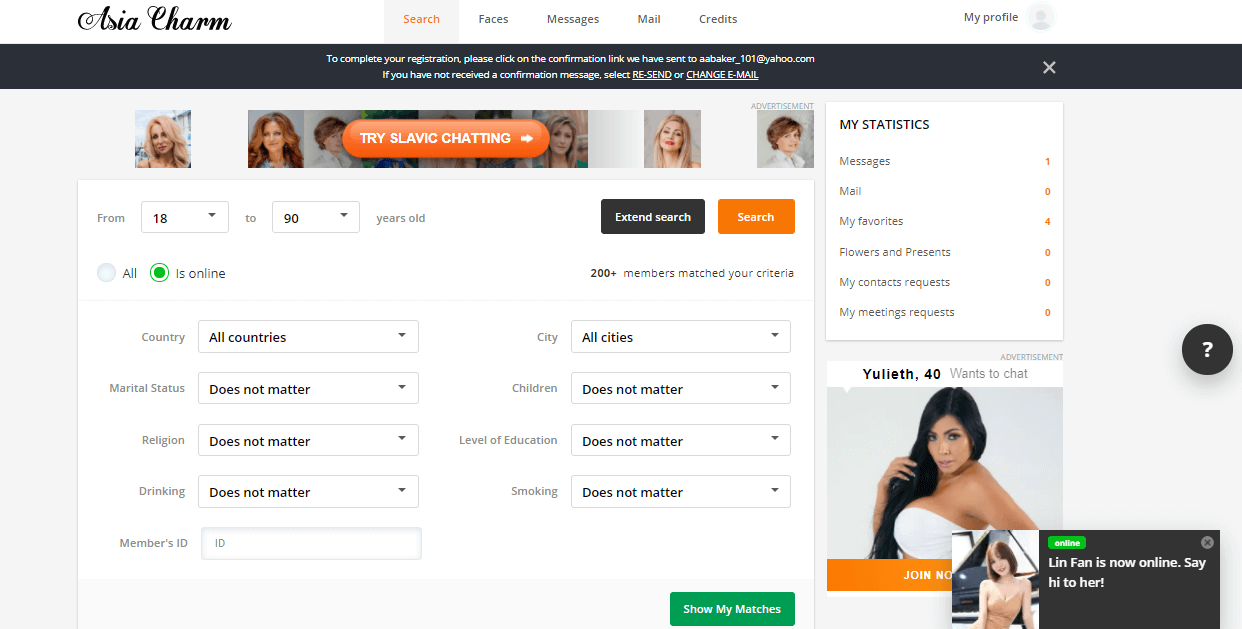The image size is (1242, 629).
Task: Expand the Country dropdown
Action: pos(308,337)
